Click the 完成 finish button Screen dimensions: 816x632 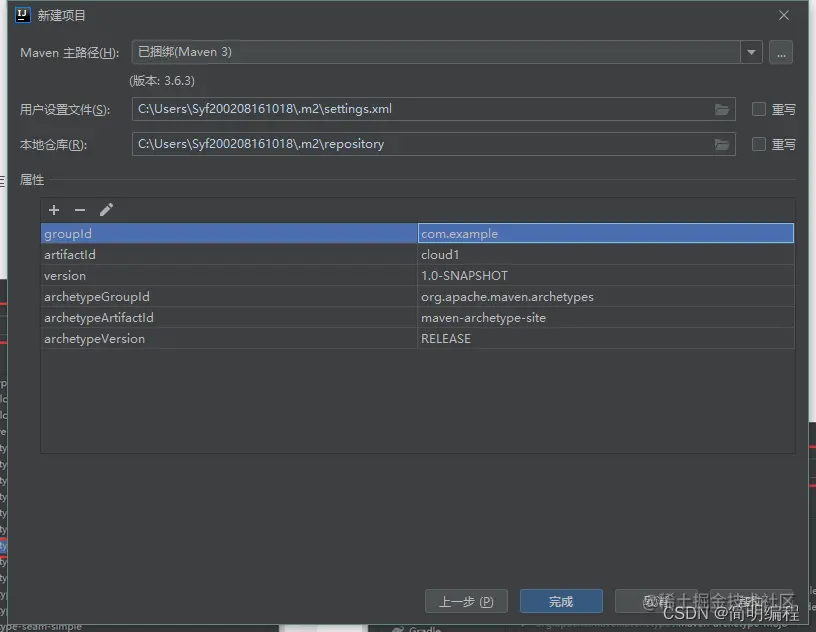(561, 602)
